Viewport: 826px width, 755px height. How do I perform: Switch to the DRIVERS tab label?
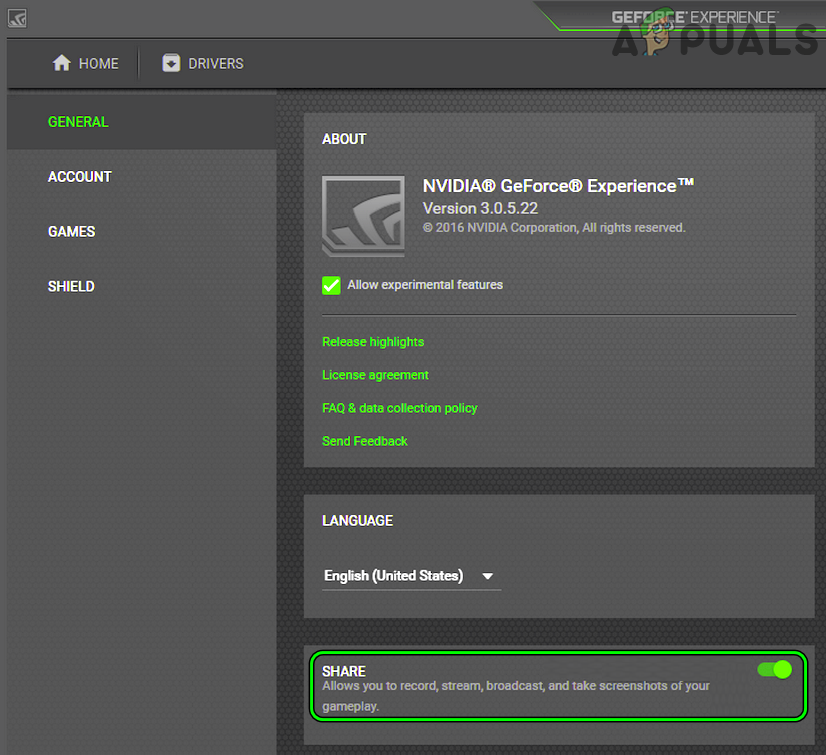click(x=216, y=63)
